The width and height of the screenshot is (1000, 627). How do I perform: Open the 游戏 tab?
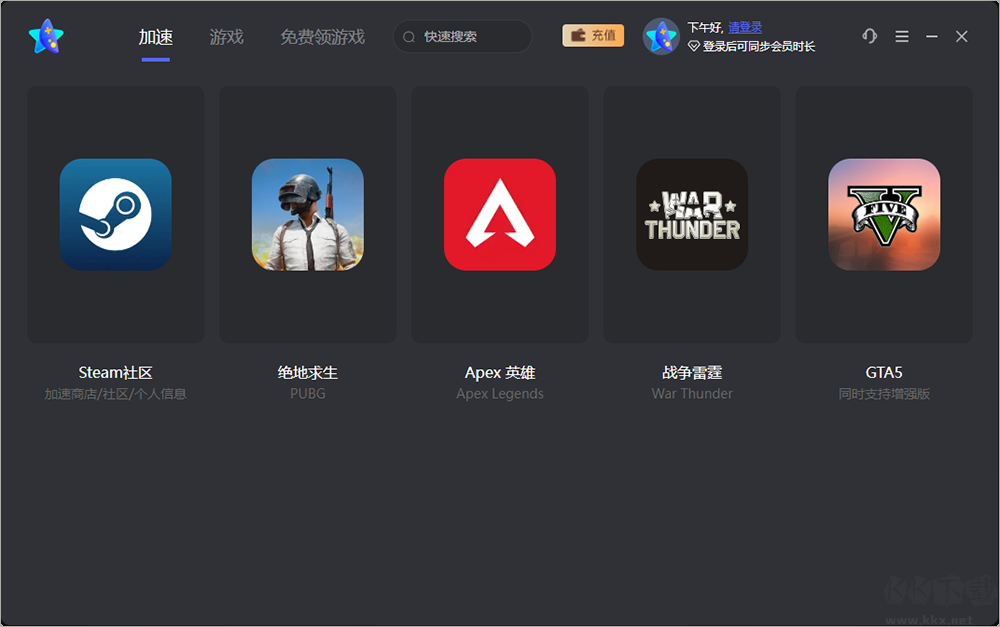(226, 37)
